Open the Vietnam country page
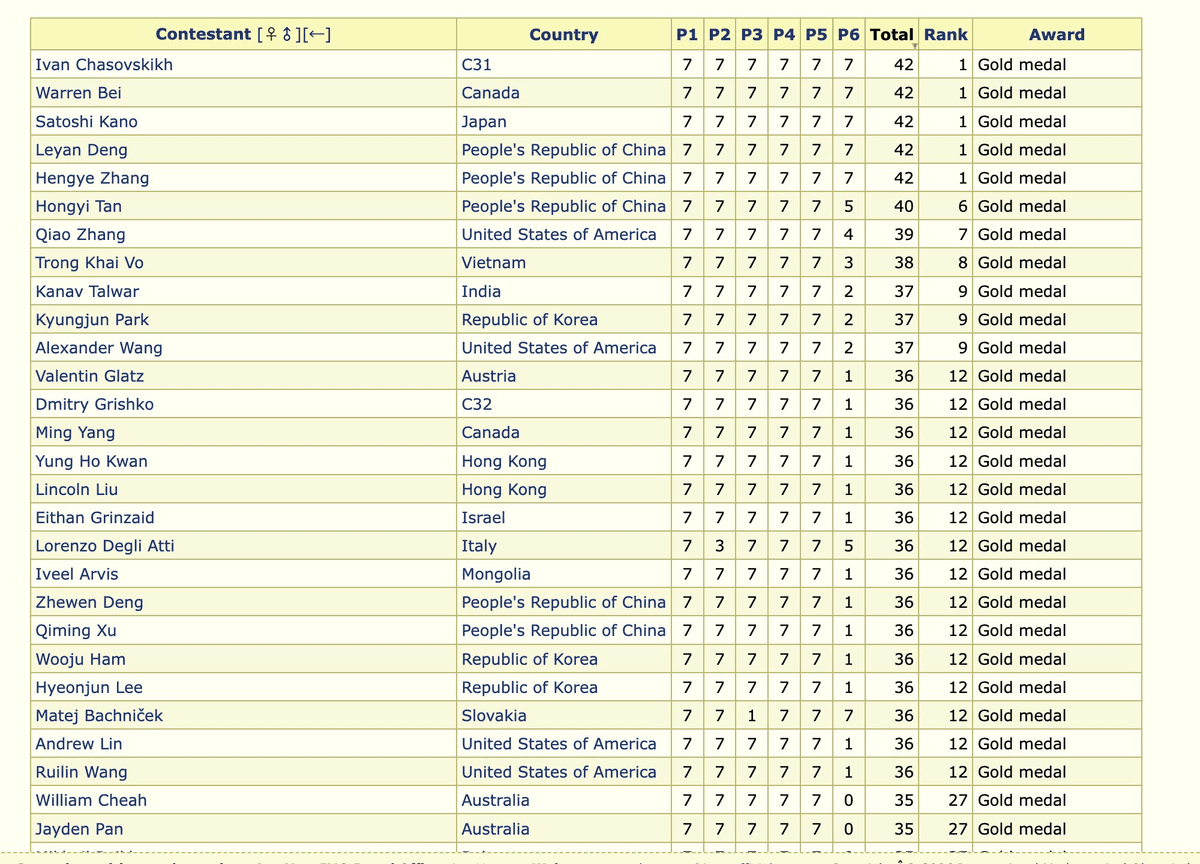 point(493,263)
